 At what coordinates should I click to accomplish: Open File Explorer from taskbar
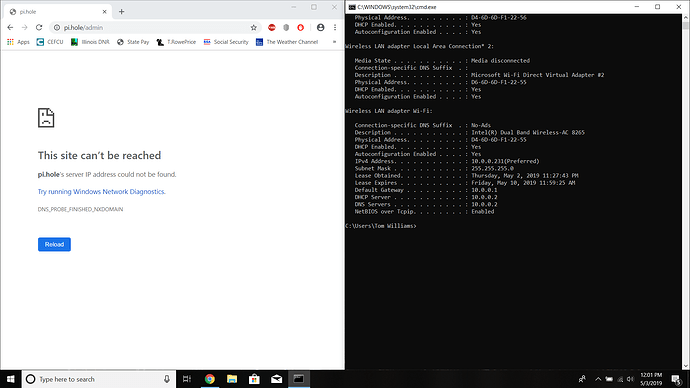(x=232, y=379)
